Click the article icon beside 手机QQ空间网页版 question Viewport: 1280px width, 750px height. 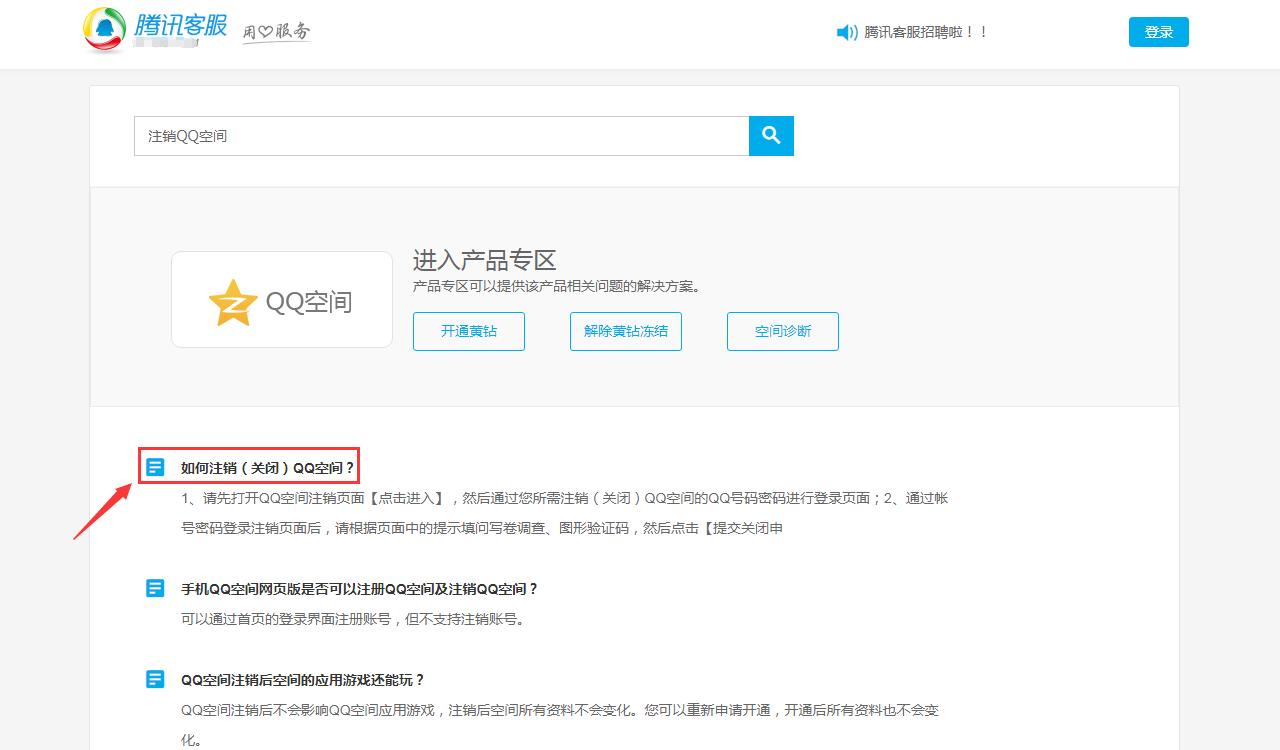[154, 589]
